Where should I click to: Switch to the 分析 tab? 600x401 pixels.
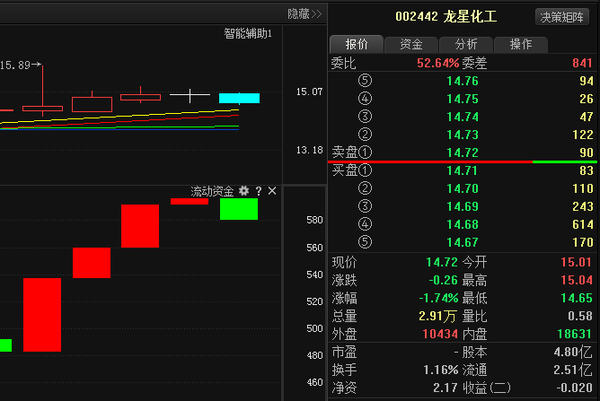tap(466, 44)
